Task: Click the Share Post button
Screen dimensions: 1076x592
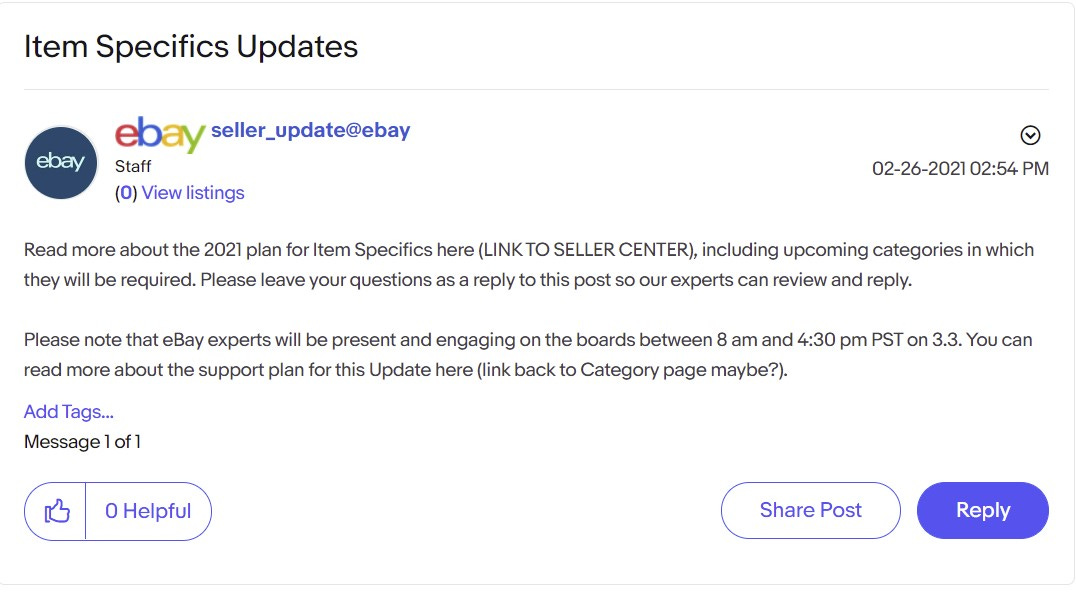Action: point(810,510)
